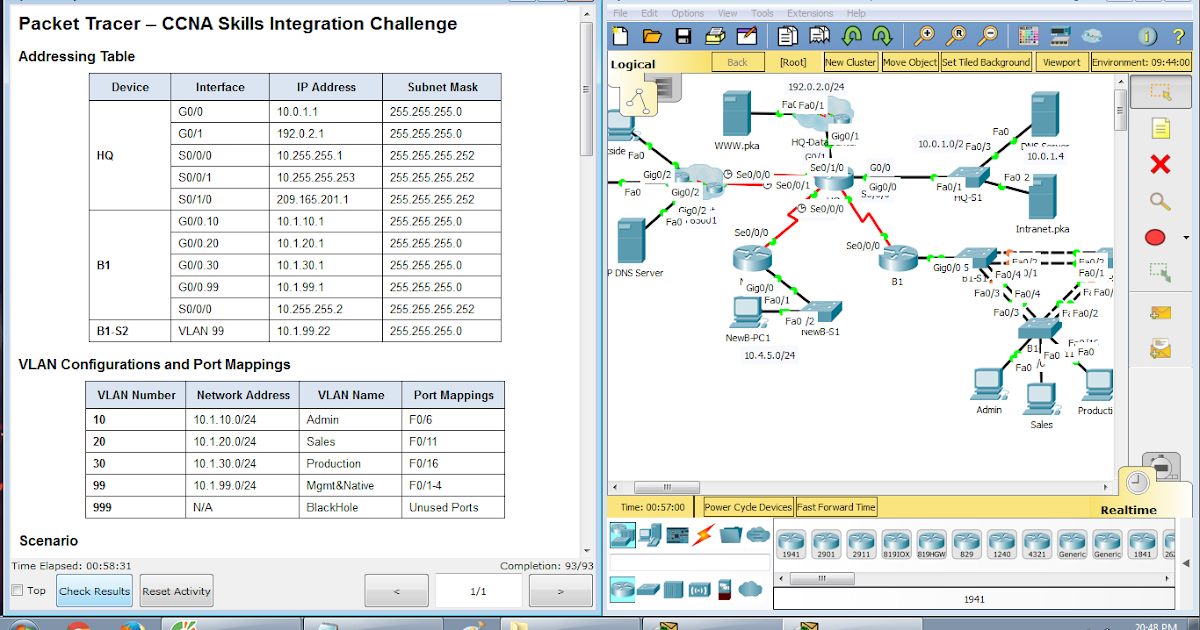This screenshot has height=630, width=1200.
Task: Select the End Devices category icon
Action: click(x=650, y=536)
